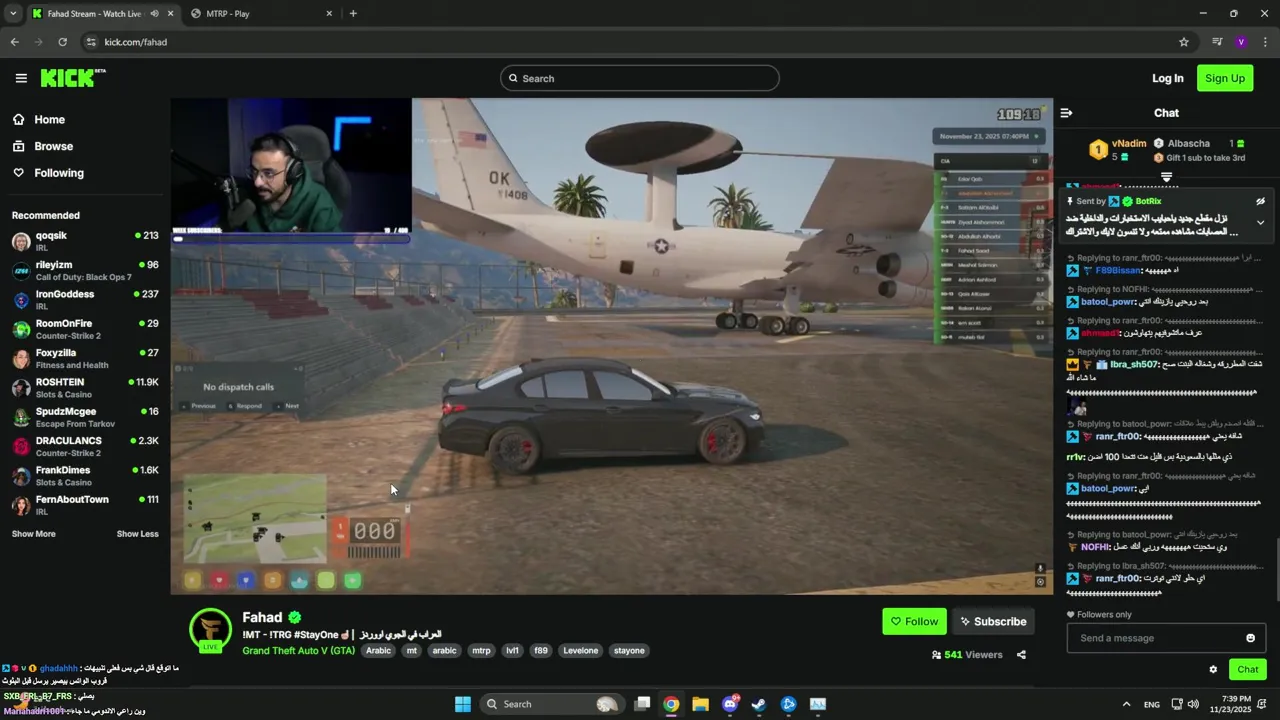
Task: Open Chrome three-dot menu
Action: tap(1265, 42)
